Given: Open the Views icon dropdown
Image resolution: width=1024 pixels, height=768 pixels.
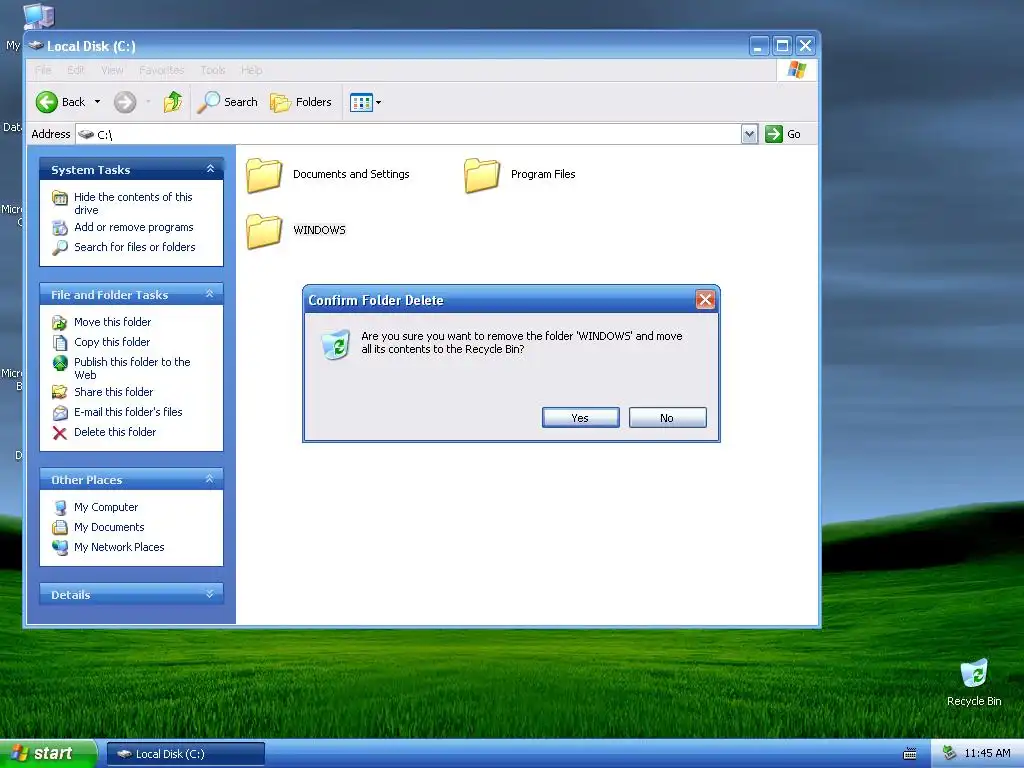Looking at the screenshot, I should pyautogui.click(x=365, y=102).
